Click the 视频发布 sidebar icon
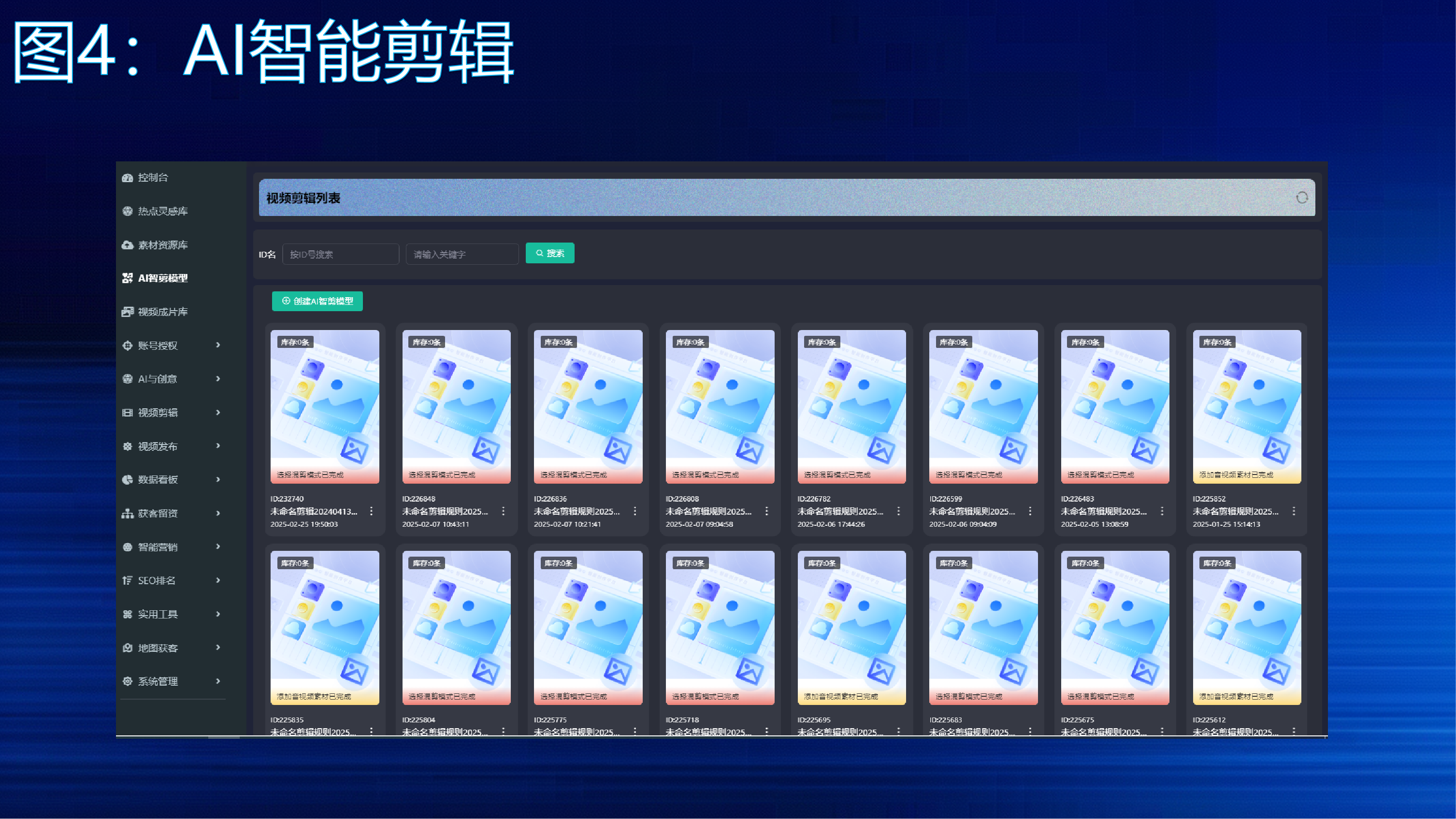The width and height of the screenshot is (1456, 819). click(x=127, y=446)
